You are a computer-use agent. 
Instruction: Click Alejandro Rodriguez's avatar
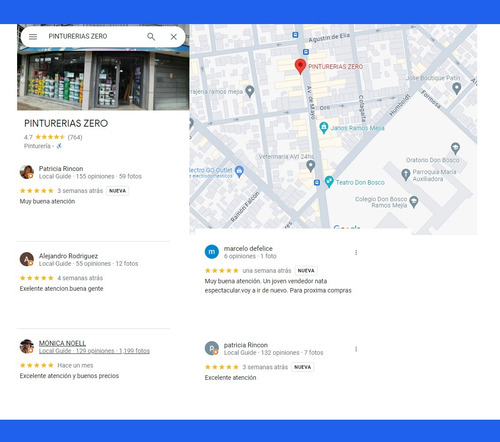[27, 259]
